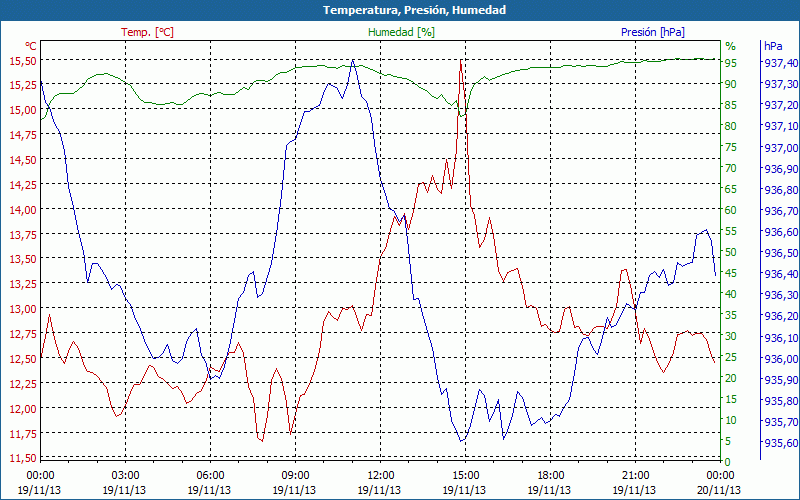Click the 936,20 pressure axis value
The image size is (800, 500).
[x=779, y=317]
